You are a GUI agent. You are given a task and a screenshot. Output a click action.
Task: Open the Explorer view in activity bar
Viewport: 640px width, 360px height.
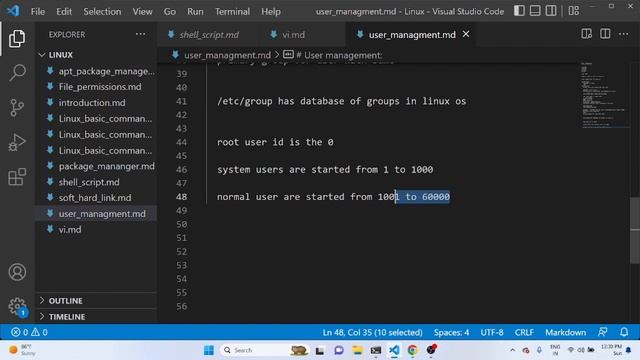(17, 39)
